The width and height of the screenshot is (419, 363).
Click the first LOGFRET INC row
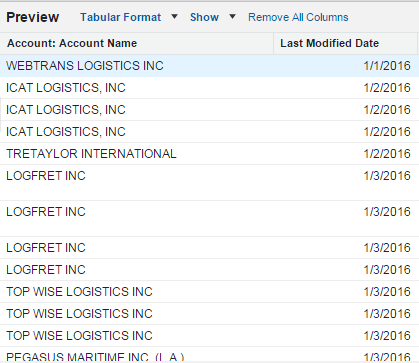coord(209,182)
